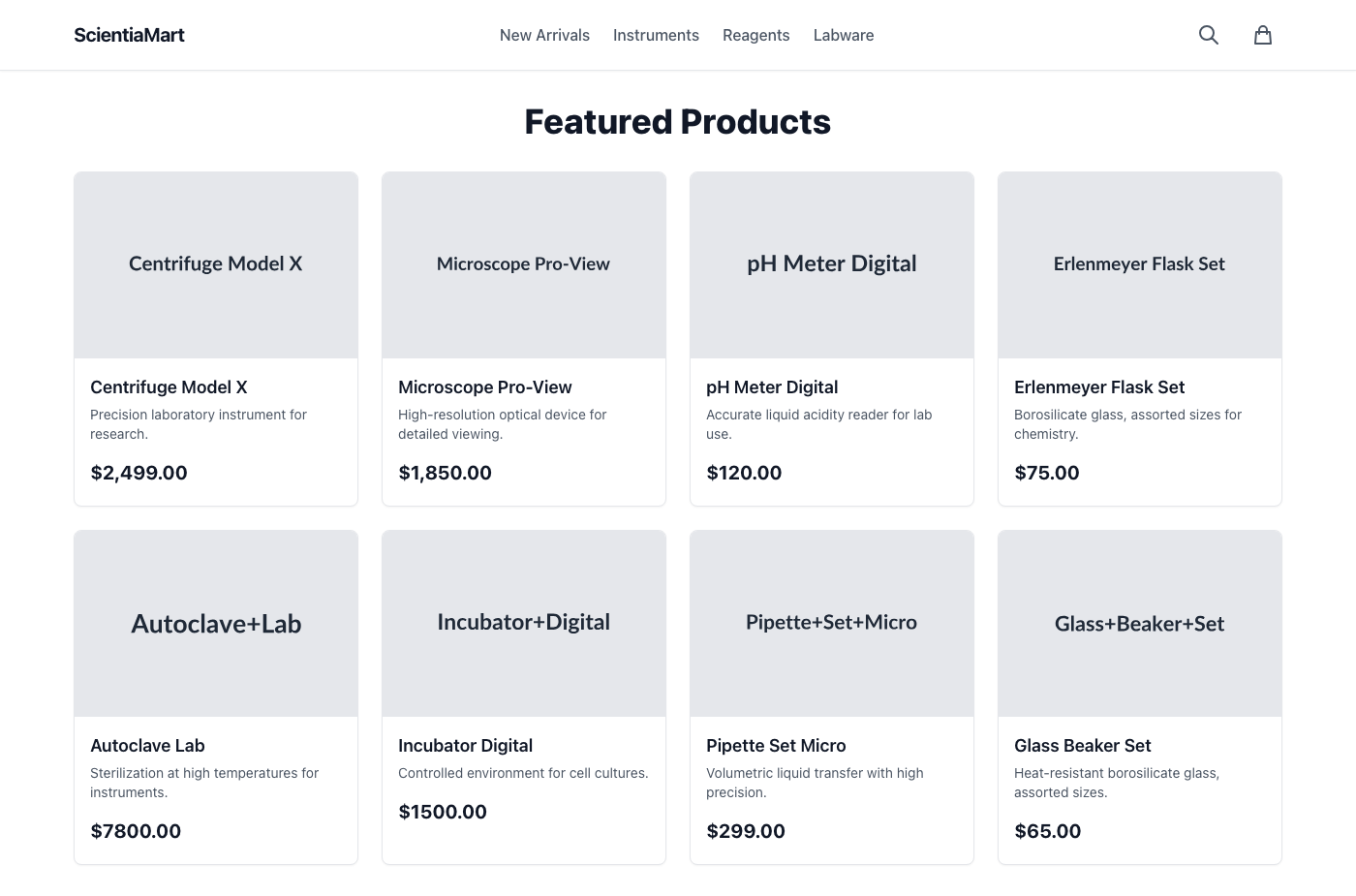
Task: Select the Featured Products heading
Action: tap(677, 120)
